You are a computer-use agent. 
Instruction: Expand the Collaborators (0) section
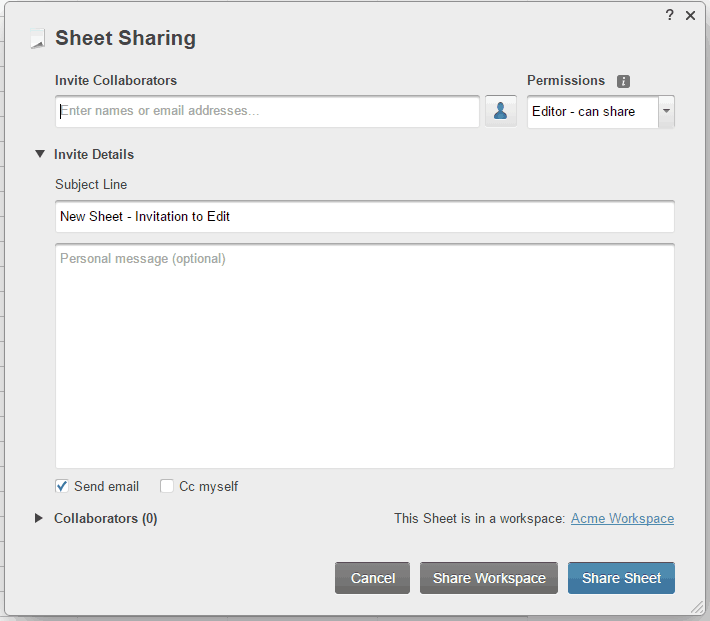click(40, 518)
